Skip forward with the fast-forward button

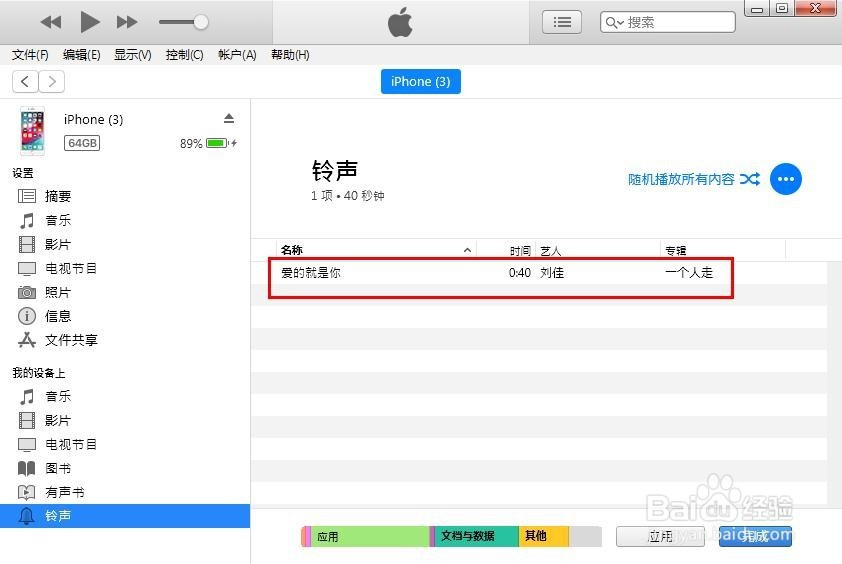(127, 22)
